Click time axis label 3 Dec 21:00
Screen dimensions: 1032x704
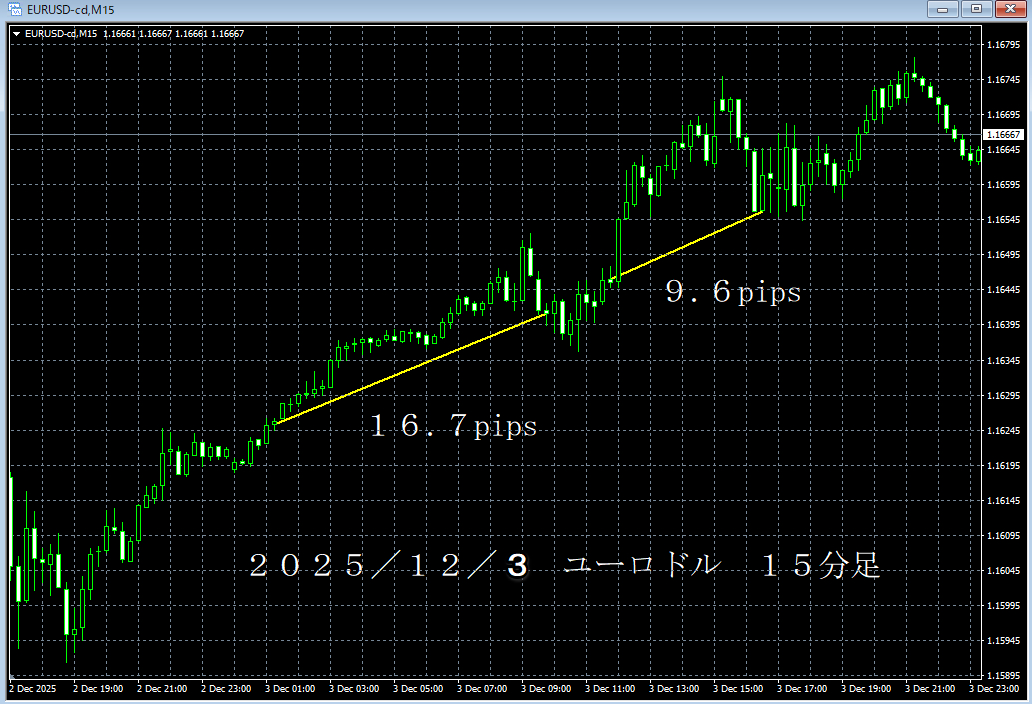coord(930,688)
